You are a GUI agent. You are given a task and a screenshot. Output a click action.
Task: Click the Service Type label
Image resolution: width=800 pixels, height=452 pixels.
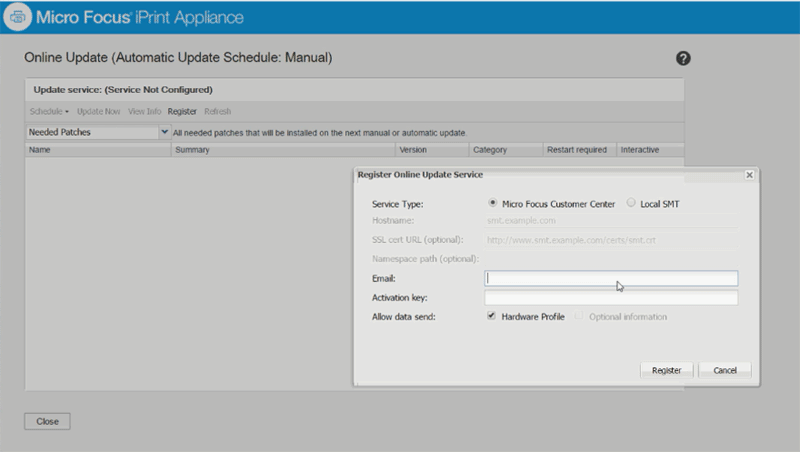pos(397,204)
